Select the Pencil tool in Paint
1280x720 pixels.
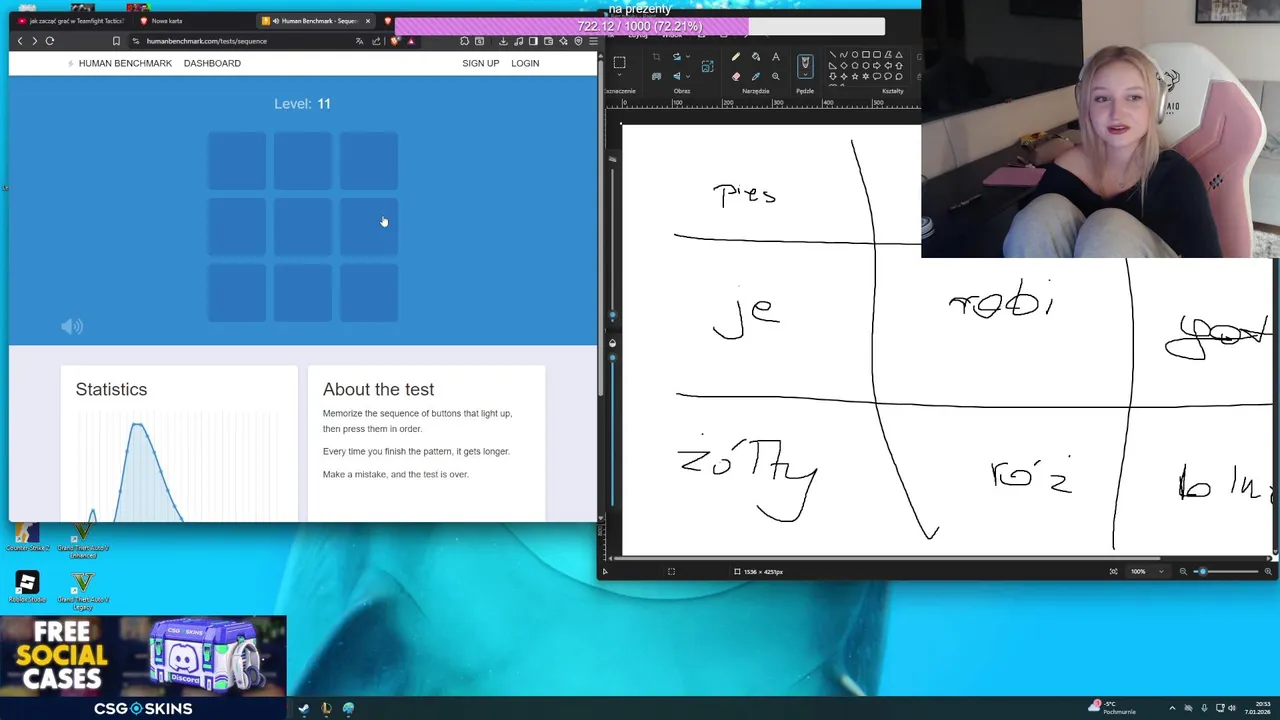(736, 57)
